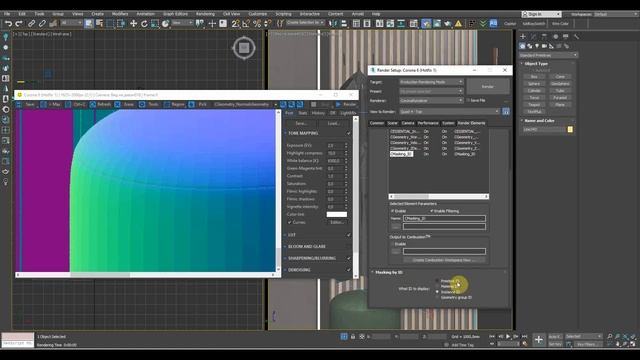Activate the Select Object tool

tap(89, 24)
